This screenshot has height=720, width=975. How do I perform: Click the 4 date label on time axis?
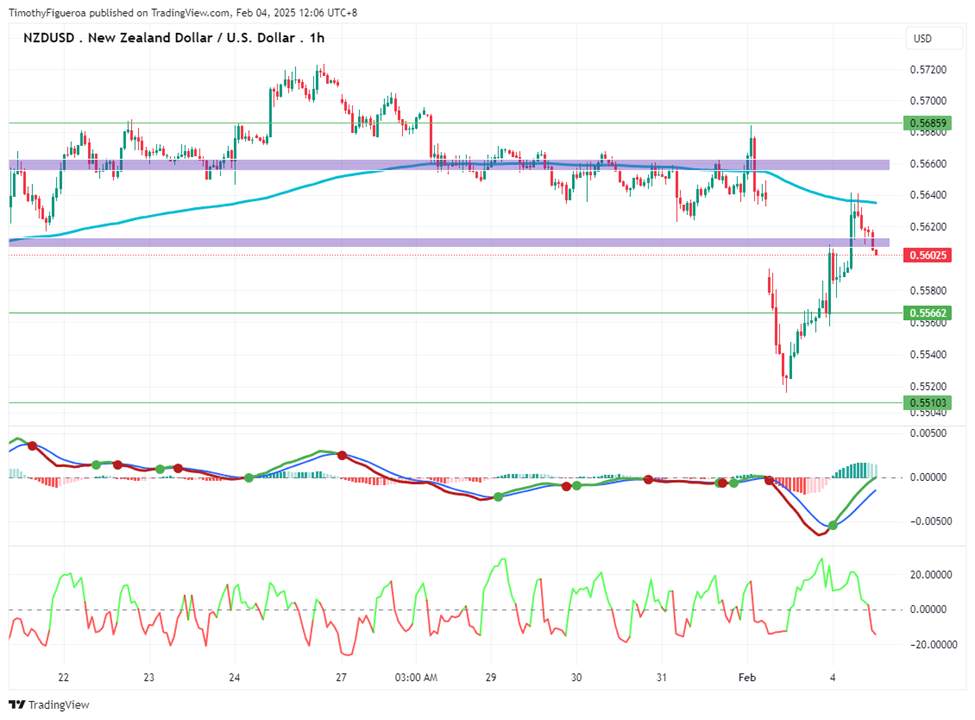click(x=833, y=678)
